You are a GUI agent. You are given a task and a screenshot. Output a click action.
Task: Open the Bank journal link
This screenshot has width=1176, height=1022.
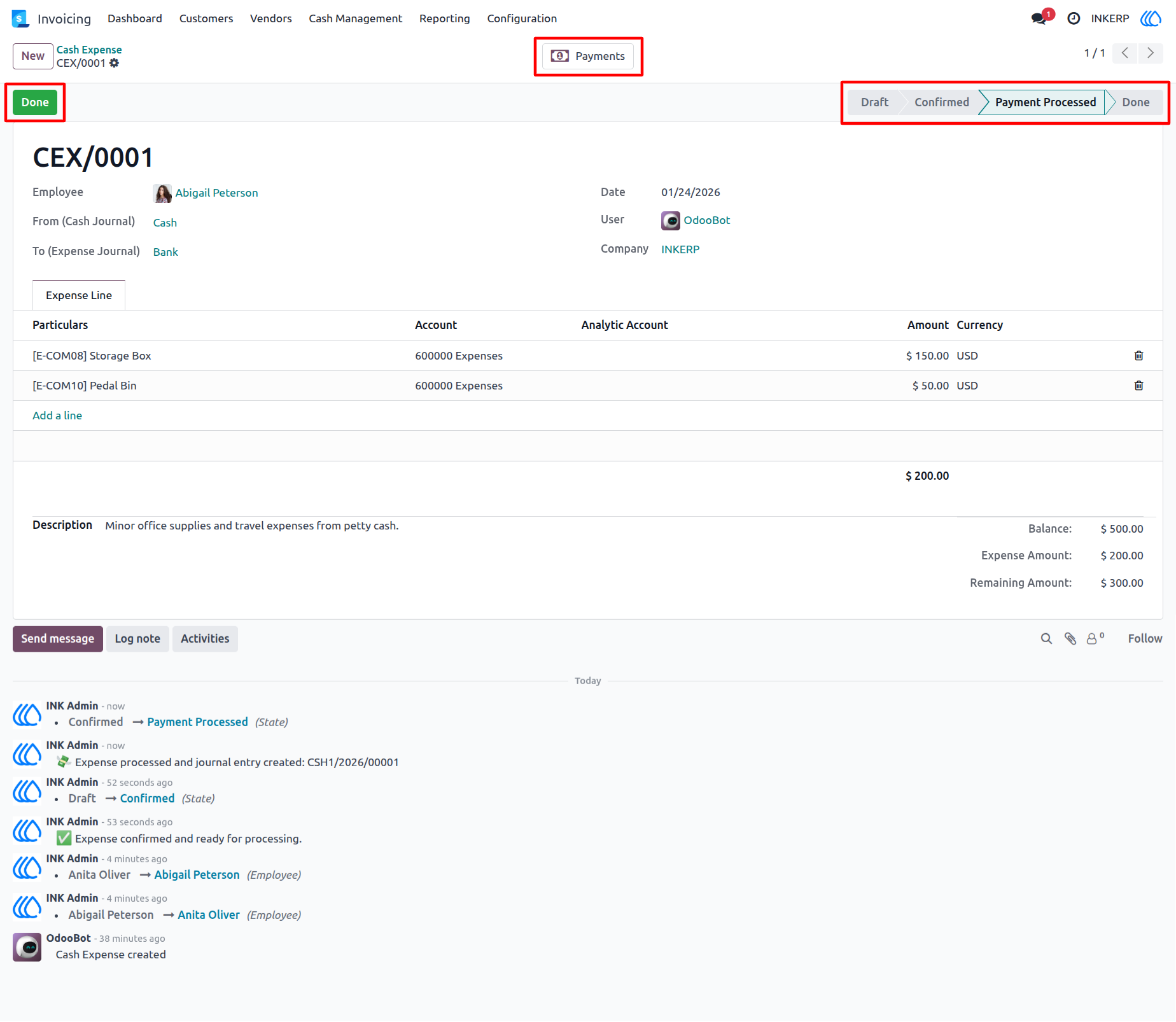tap(165, 252)
